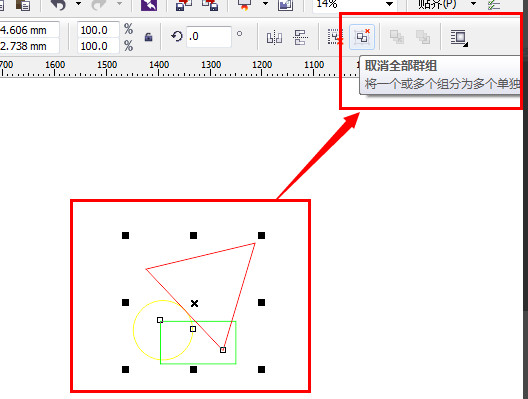This screenshot has width=528, height=399.
Task: Click the purple Search Content icon
Action: pos(149,4)
